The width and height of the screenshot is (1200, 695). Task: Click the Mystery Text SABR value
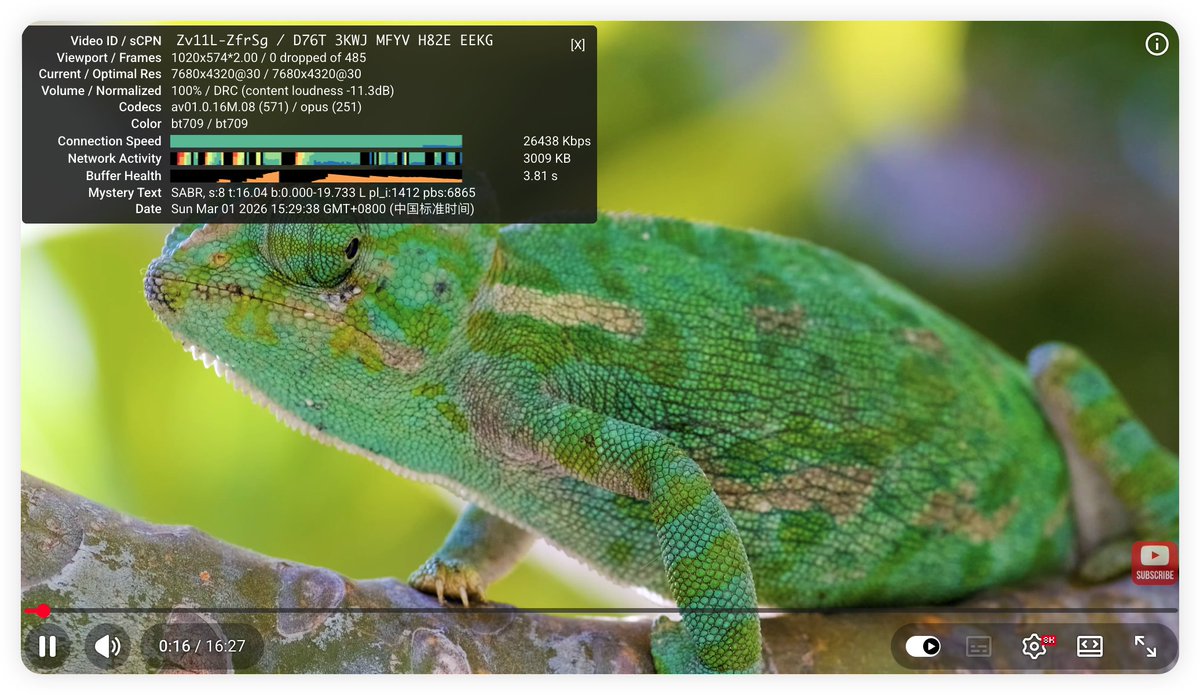click(323, 192)
